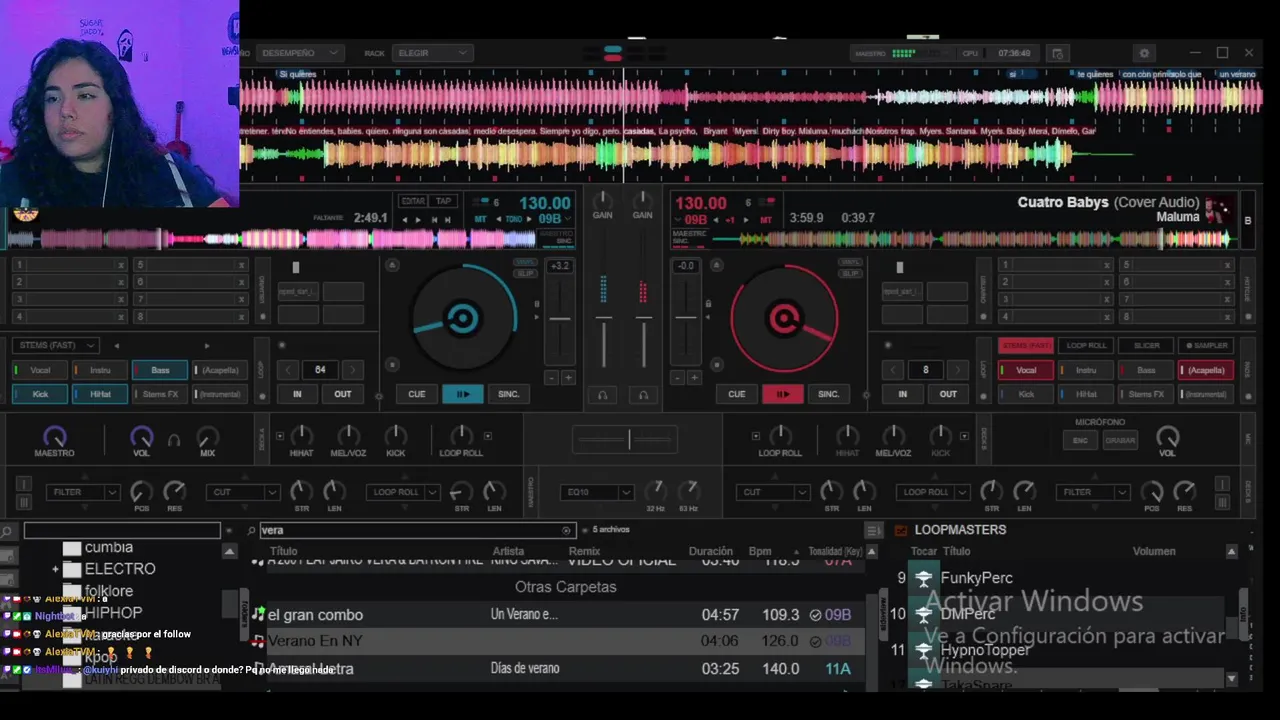This screenshot has width=1280, height=720.
Task: Click the right deck red play/pause button
Action: pos(782,394)
